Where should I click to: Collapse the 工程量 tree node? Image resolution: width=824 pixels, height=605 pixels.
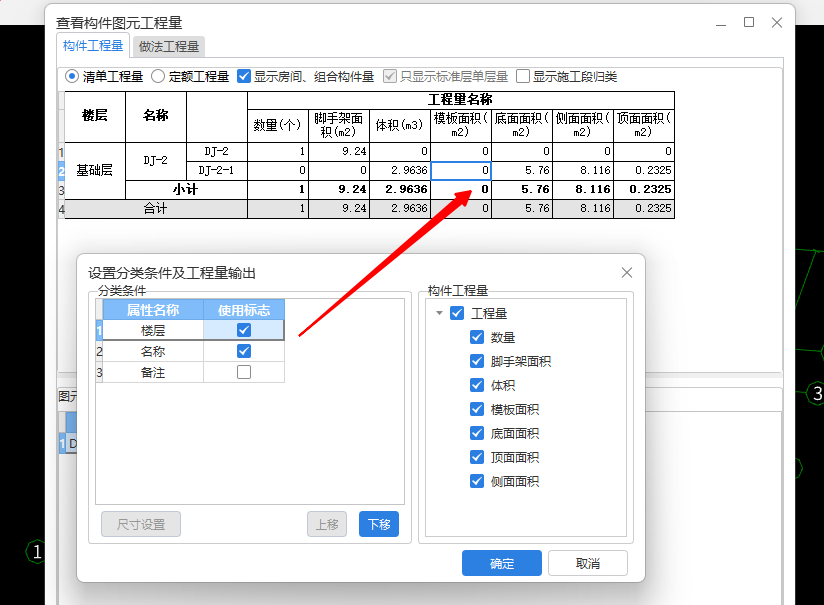pos(439,313)
